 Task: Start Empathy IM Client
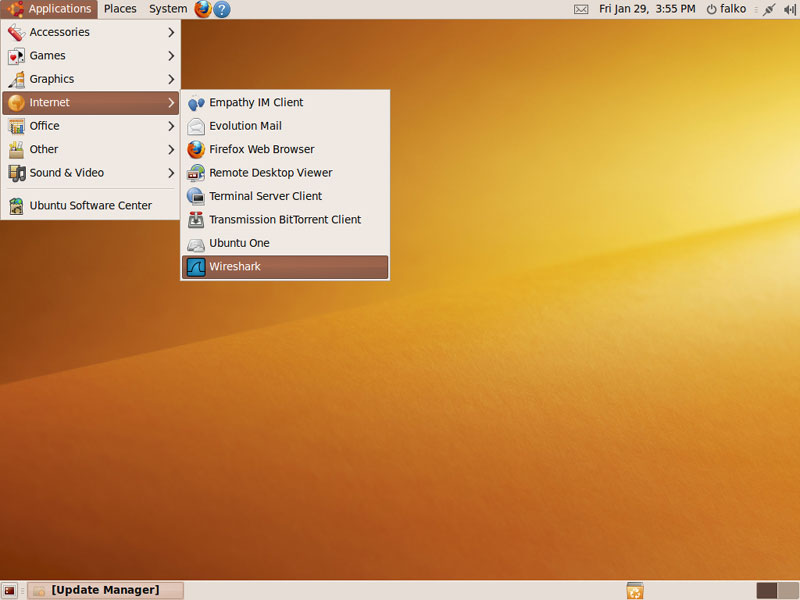pos(255,102)
